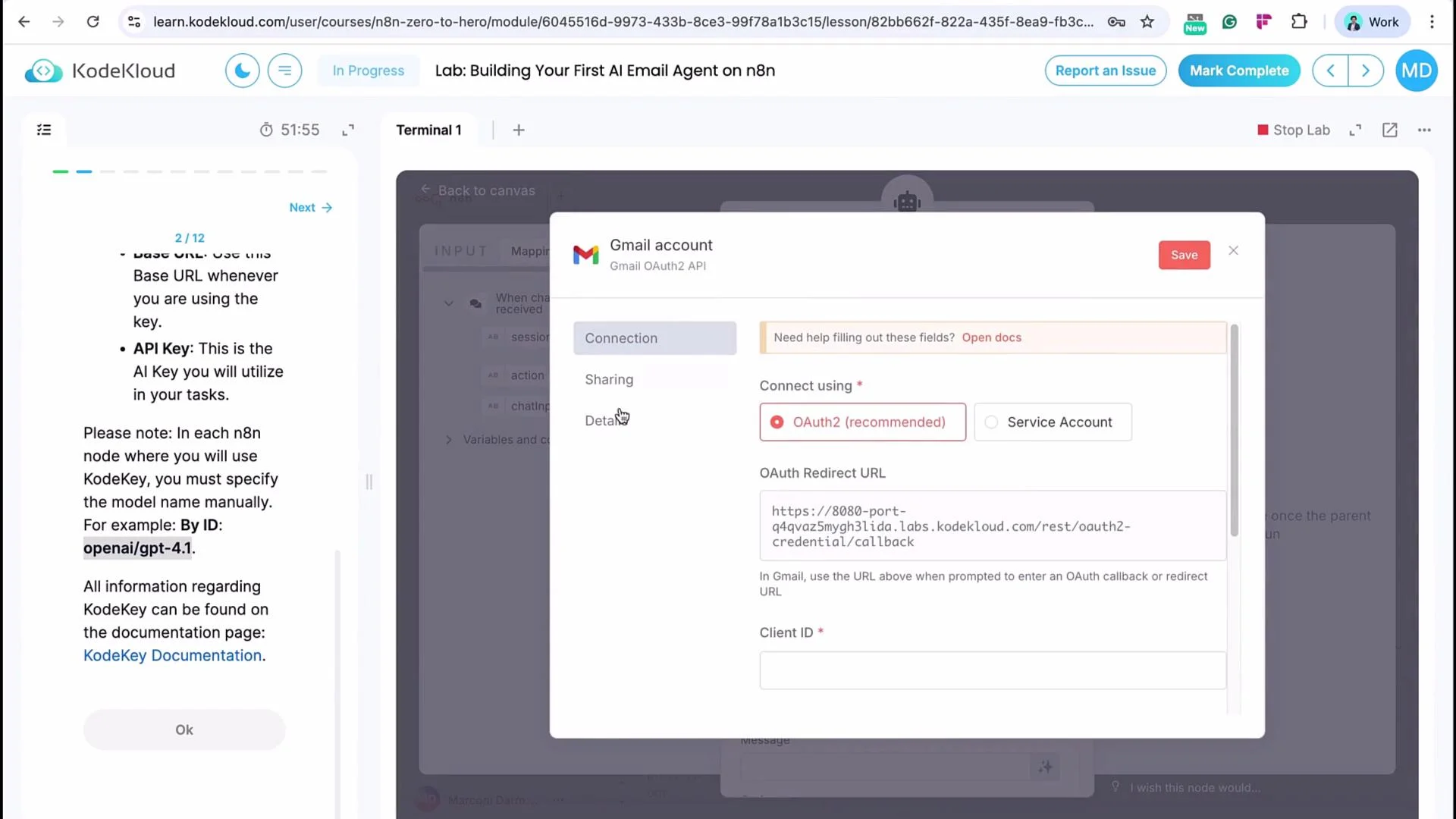
Task: Copy the OAuth Redirect URL field
Action: 992,526
